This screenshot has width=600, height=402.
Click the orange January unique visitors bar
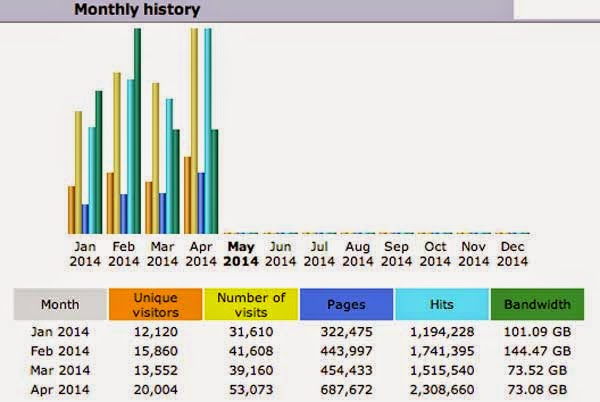(72, 210)
